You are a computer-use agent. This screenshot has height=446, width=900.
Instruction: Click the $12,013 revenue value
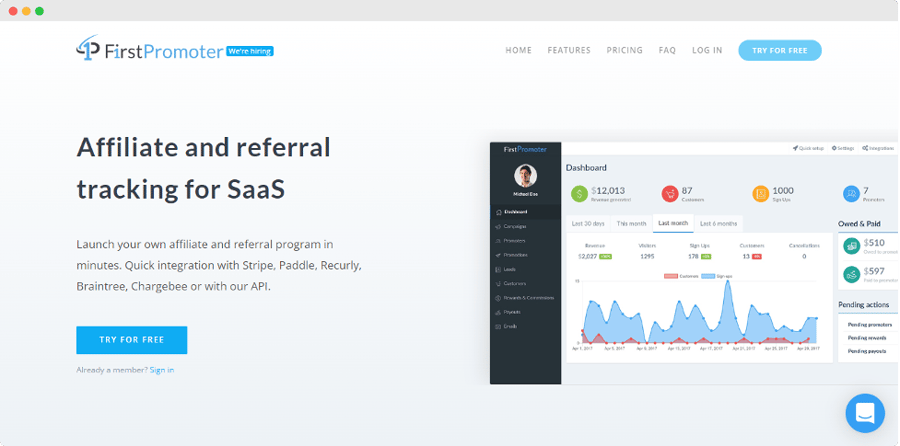[x=608, y=191]
